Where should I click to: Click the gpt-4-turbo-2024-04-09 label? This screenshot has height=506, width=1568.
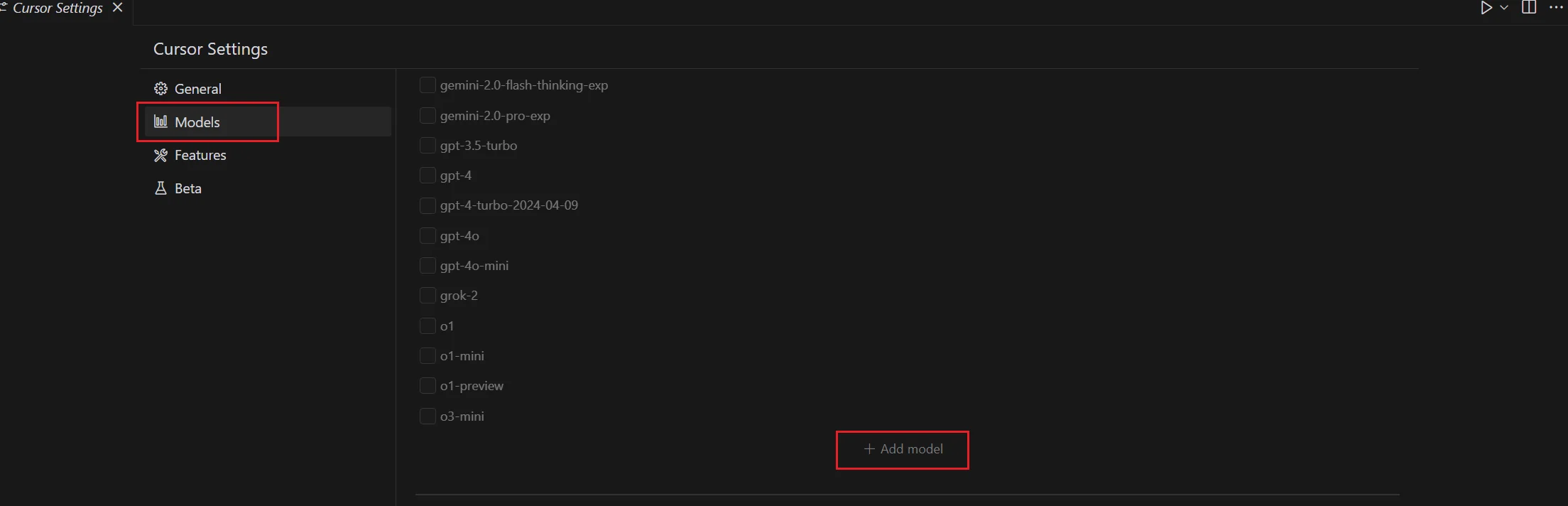(x=509, y=205)
